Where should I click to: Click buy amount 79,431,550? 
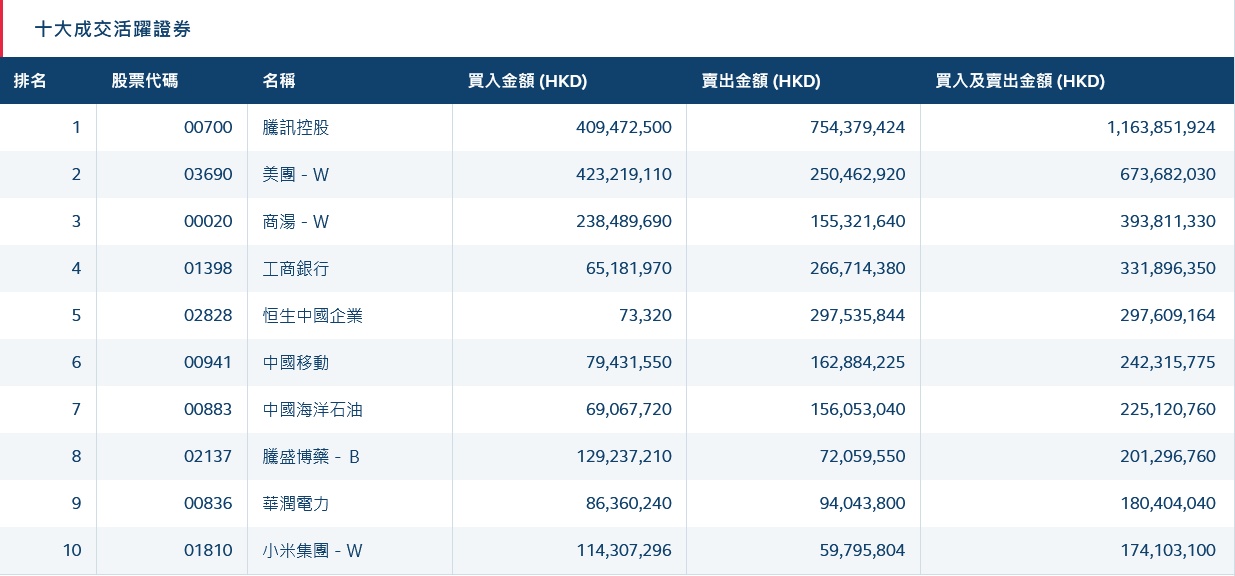629,362
